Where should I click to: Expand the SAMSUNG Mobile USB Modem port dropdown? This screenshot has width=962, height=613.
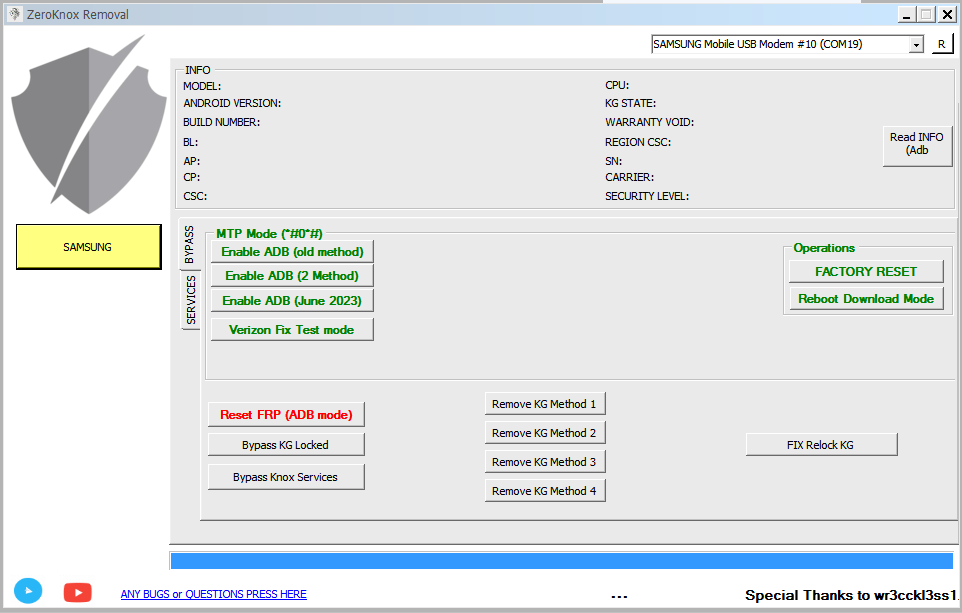click(916, 44)
